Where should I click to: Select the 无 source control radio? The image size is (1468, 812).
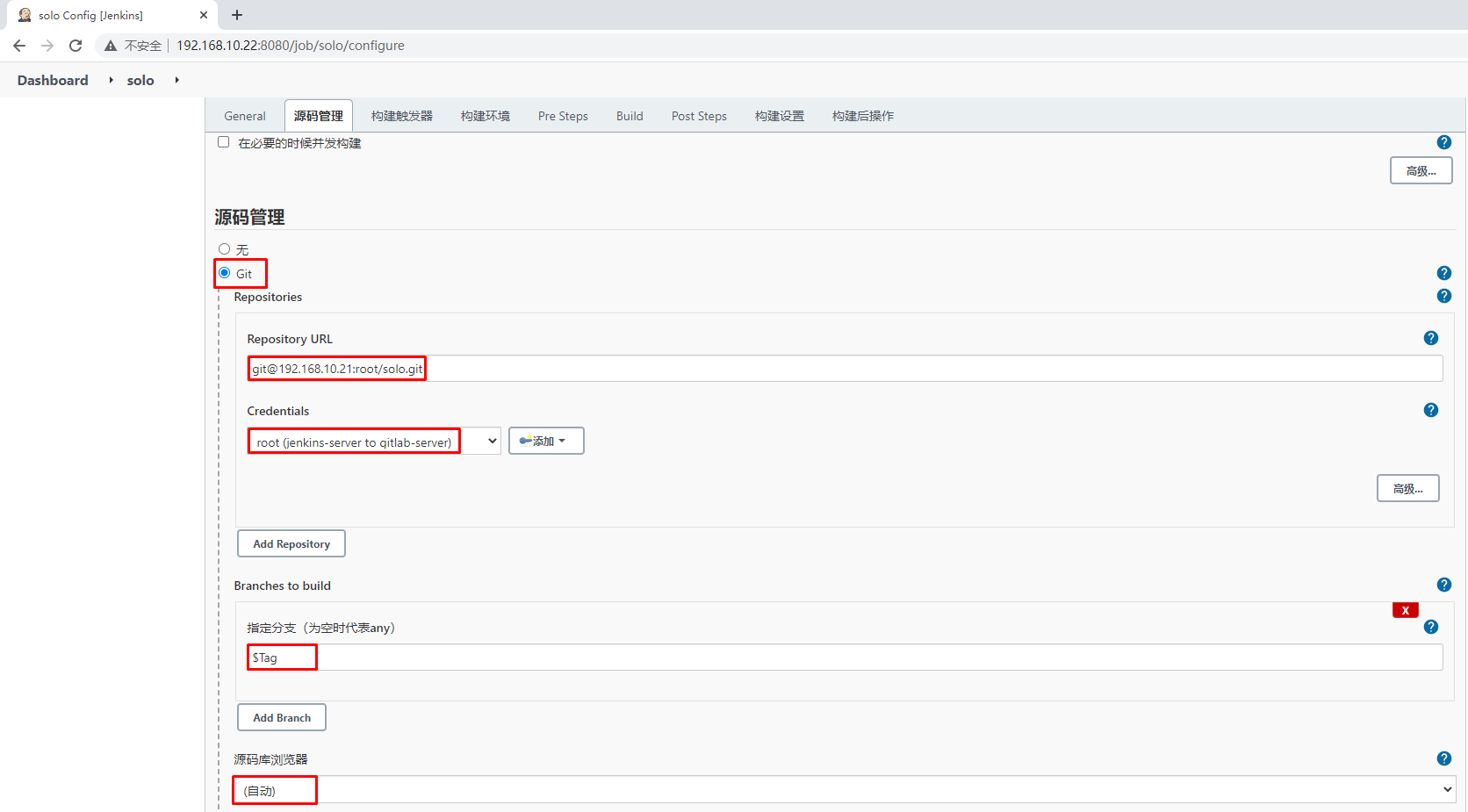tap(225, 249)
